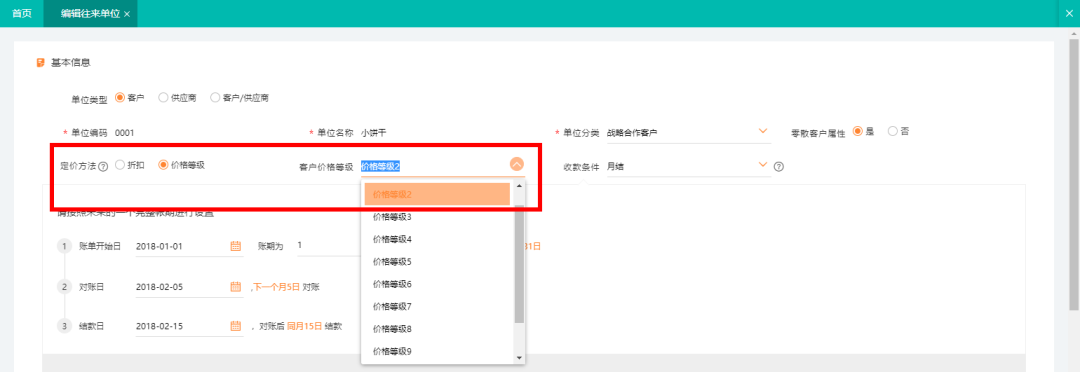
Task: Open calendar picker for 账单开始日
Action: 235,246
